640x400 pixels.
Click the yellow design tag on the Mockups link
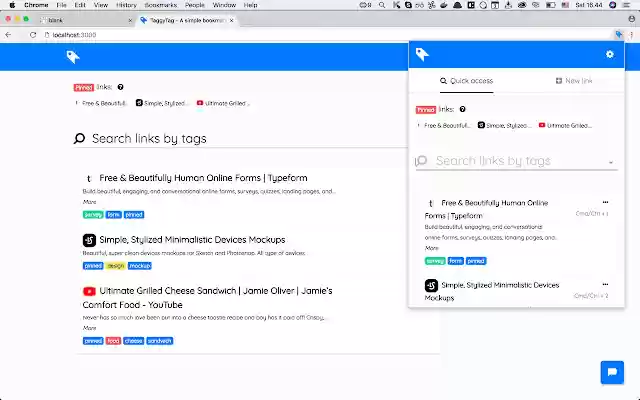tap(116, 266)
